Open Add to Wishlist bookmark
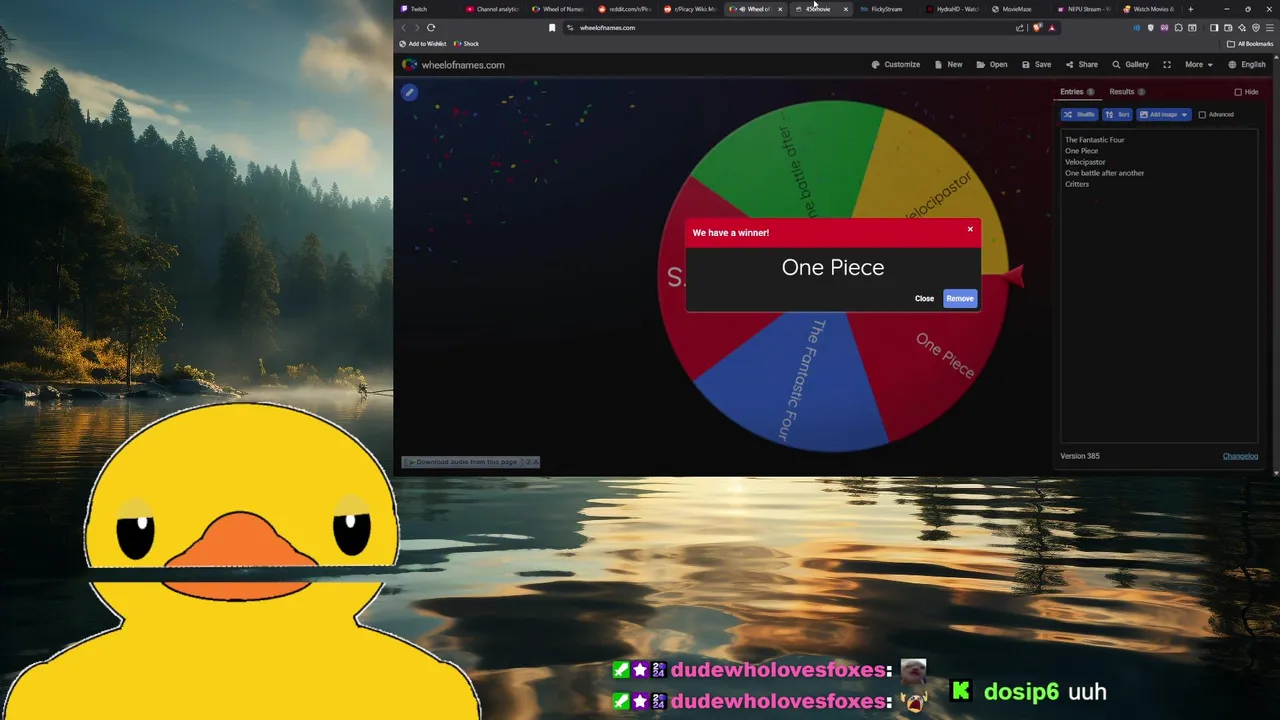 coord(422,44)
